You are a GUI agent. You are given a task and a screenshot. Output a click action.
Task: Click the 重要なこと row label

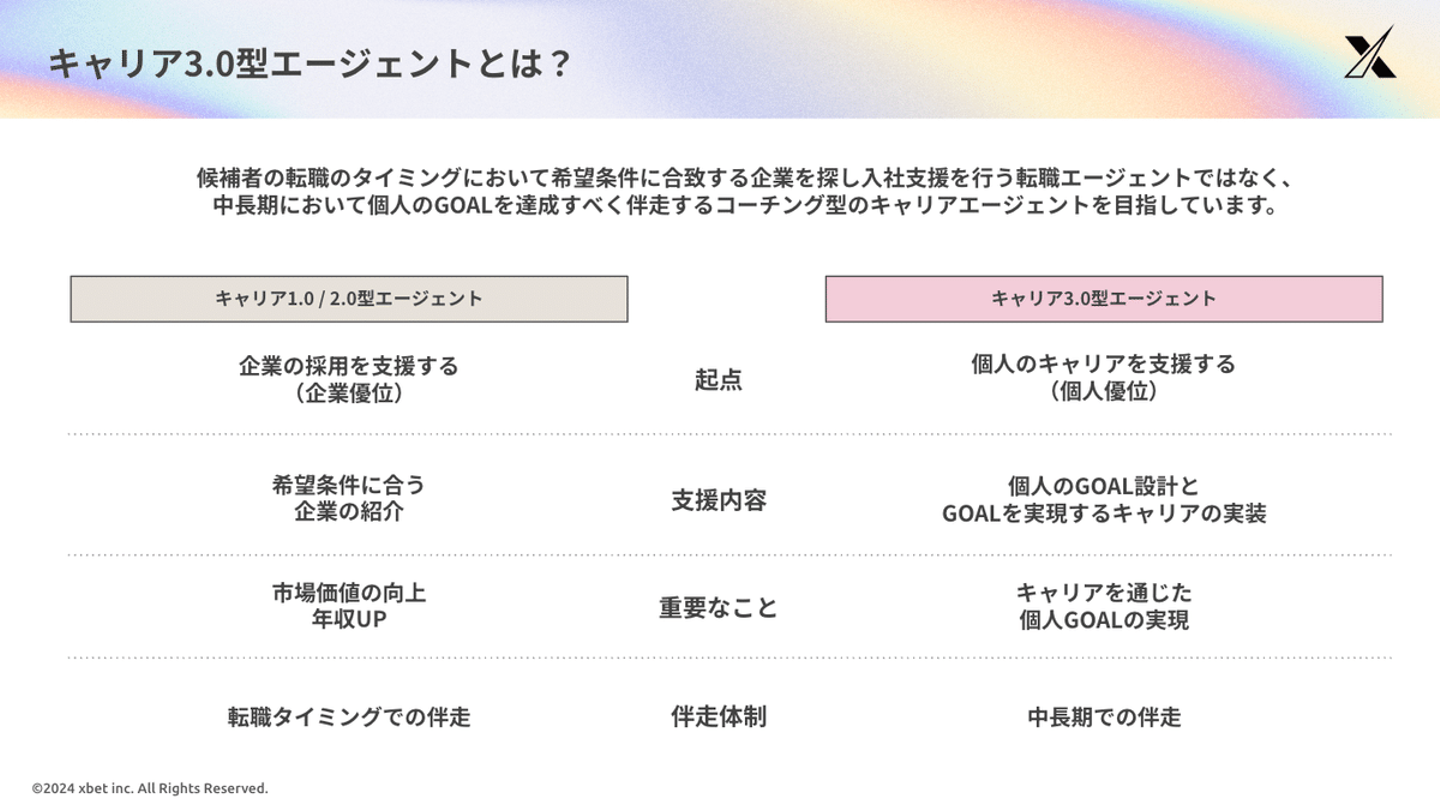pyautogui.click(x=718, y=608)
